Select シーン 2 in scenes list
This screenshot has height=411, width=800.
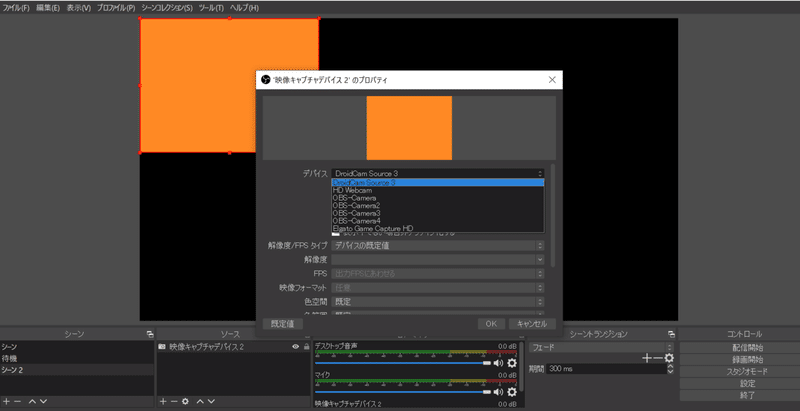tap(77, 370)
